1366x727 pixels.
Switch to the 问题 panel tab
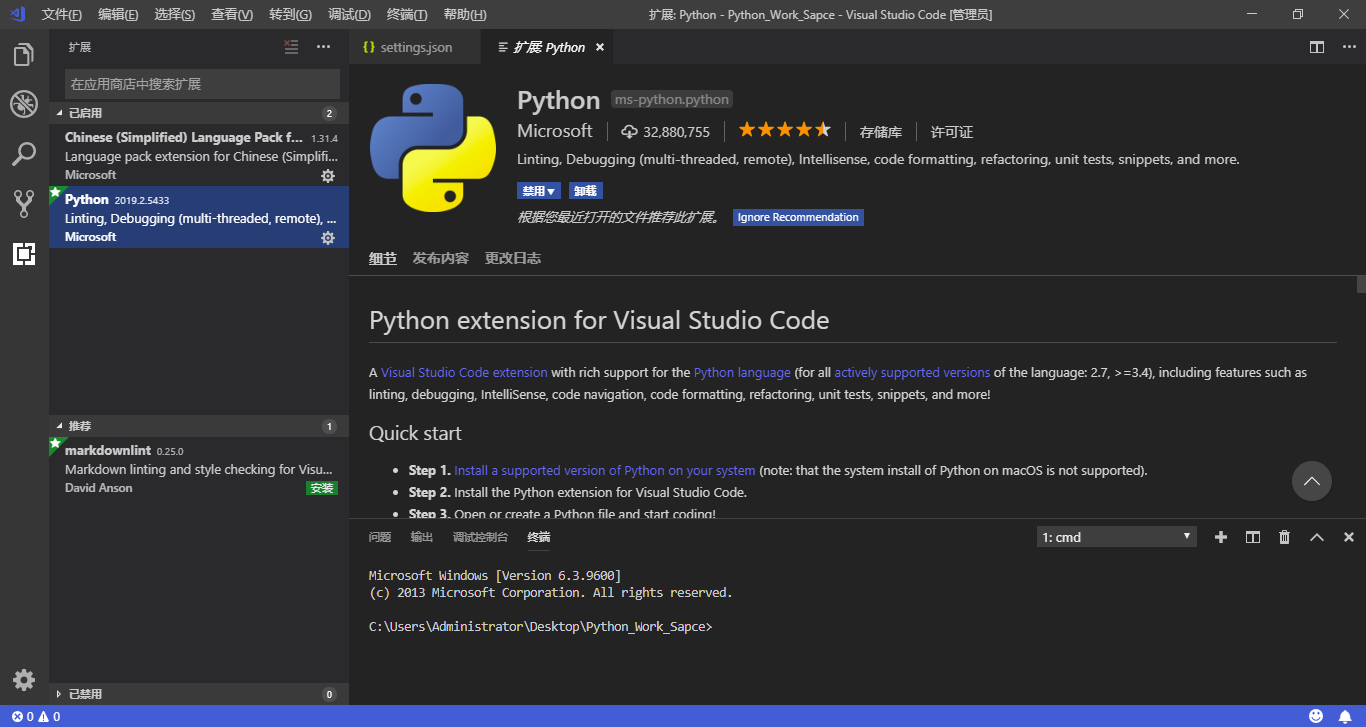coord(380,537)
